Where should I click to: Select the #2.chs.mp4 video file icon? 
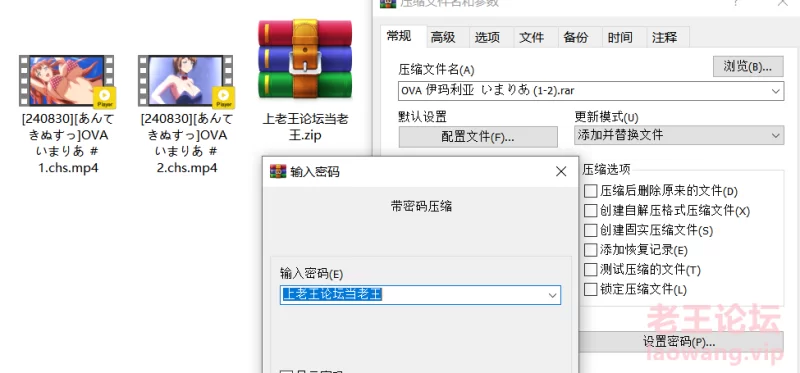coord(186,82)
